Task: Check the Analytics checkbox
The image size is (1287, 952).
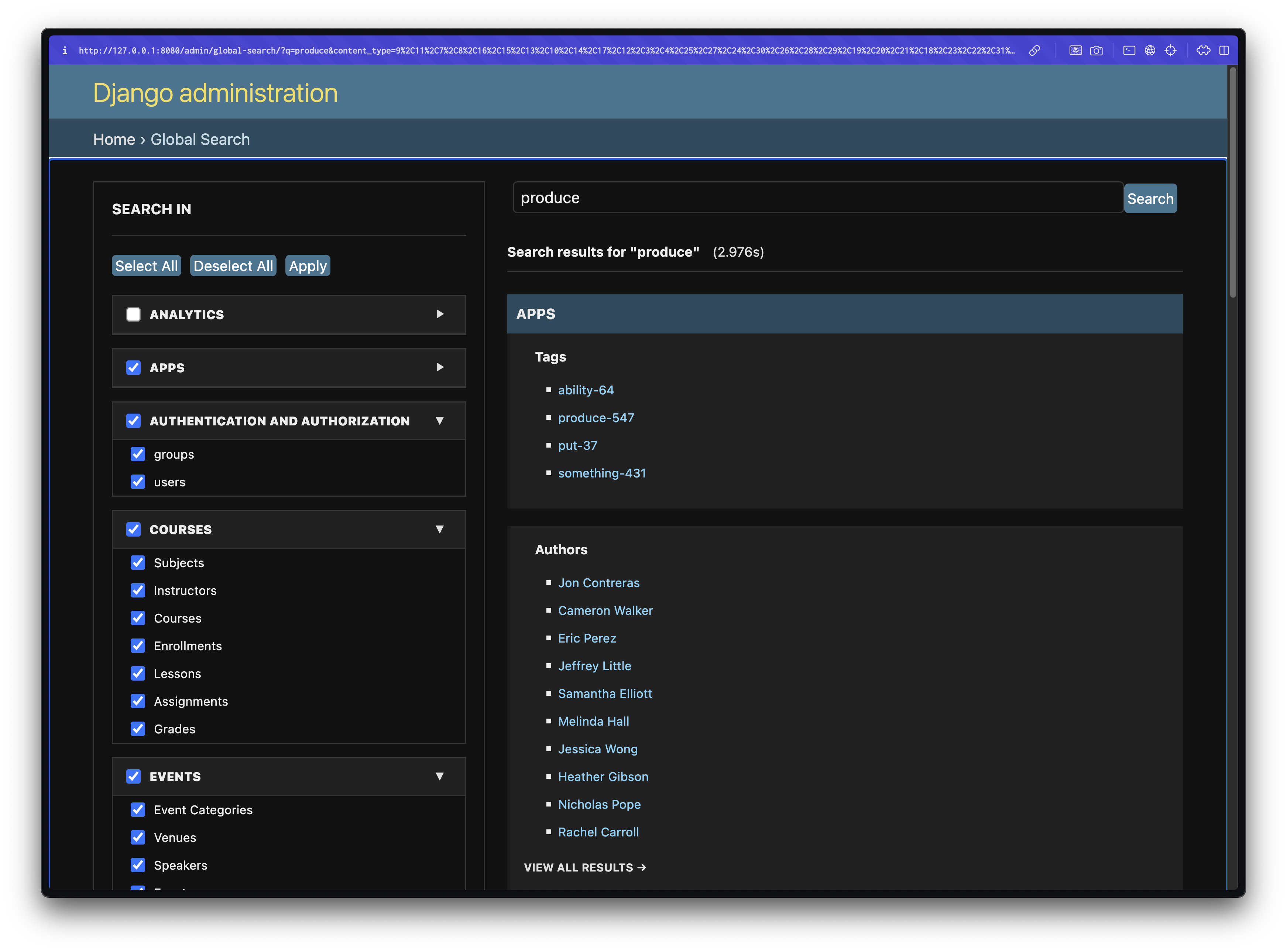Action: pos(134,315)
